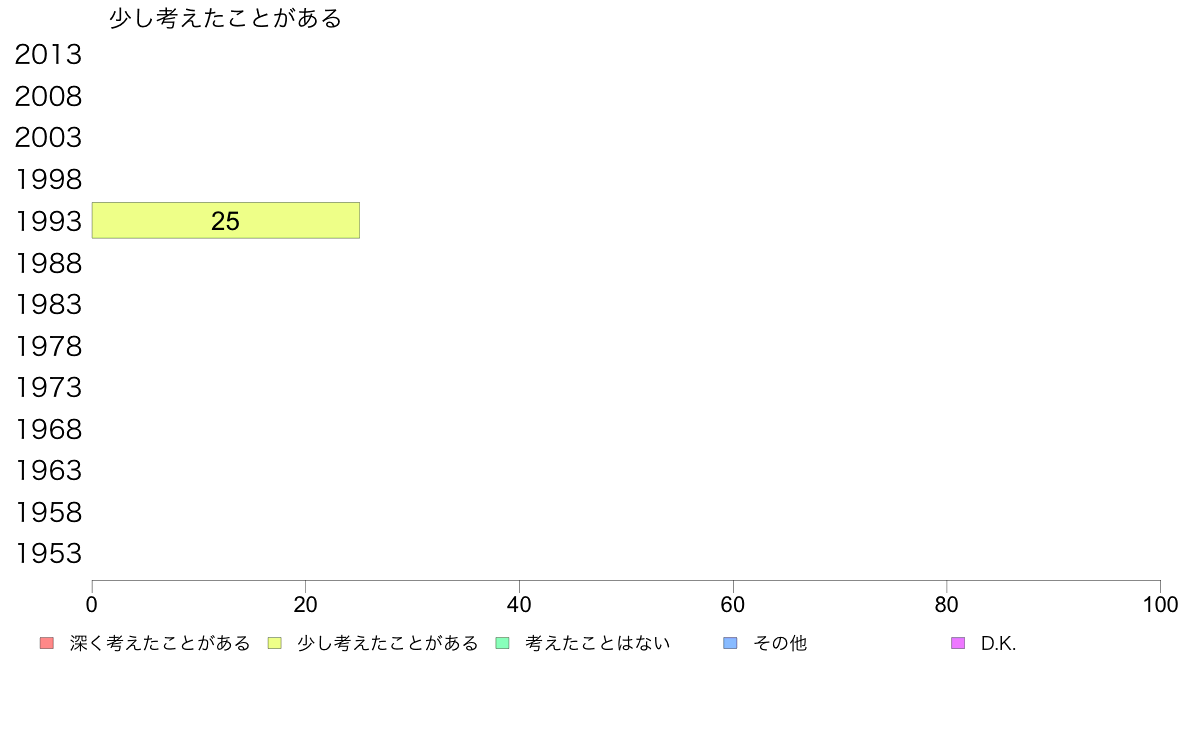Click the blue その他 legend swatch
This screenshot has width=1188, height=736.
pyautogui.click(x=730, y=643)
